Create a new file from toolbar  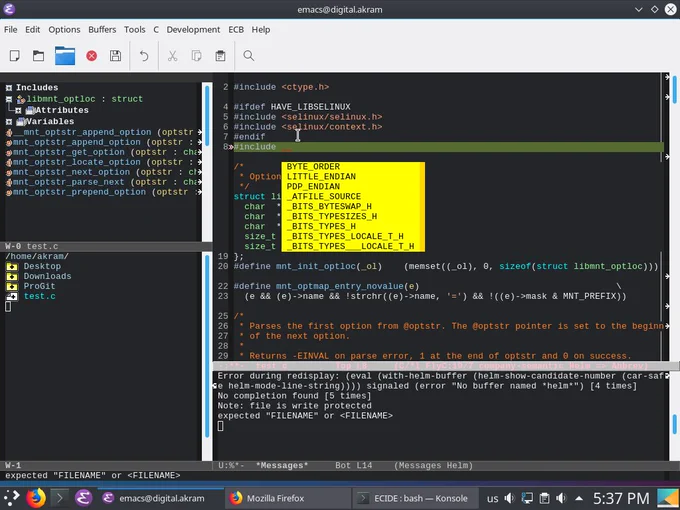pos(15,56)
